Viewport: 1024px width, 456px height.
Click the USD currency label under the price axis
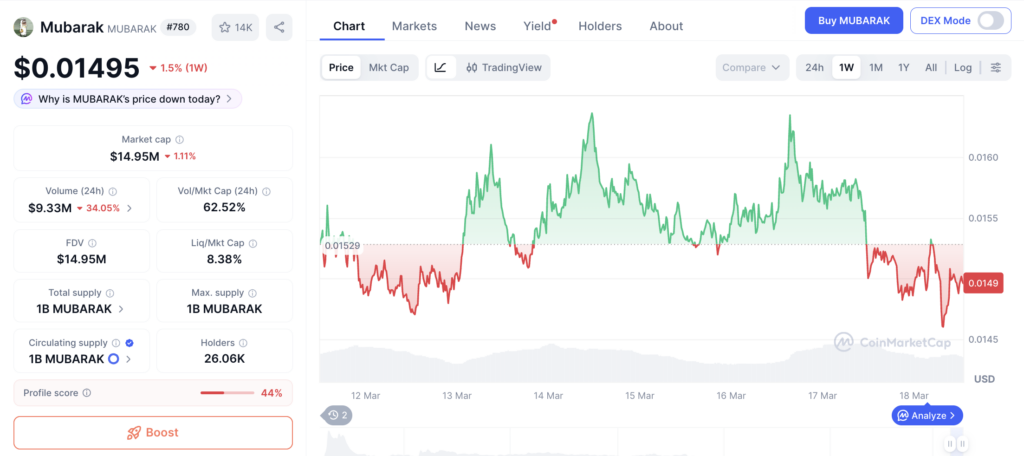[984, 379]
